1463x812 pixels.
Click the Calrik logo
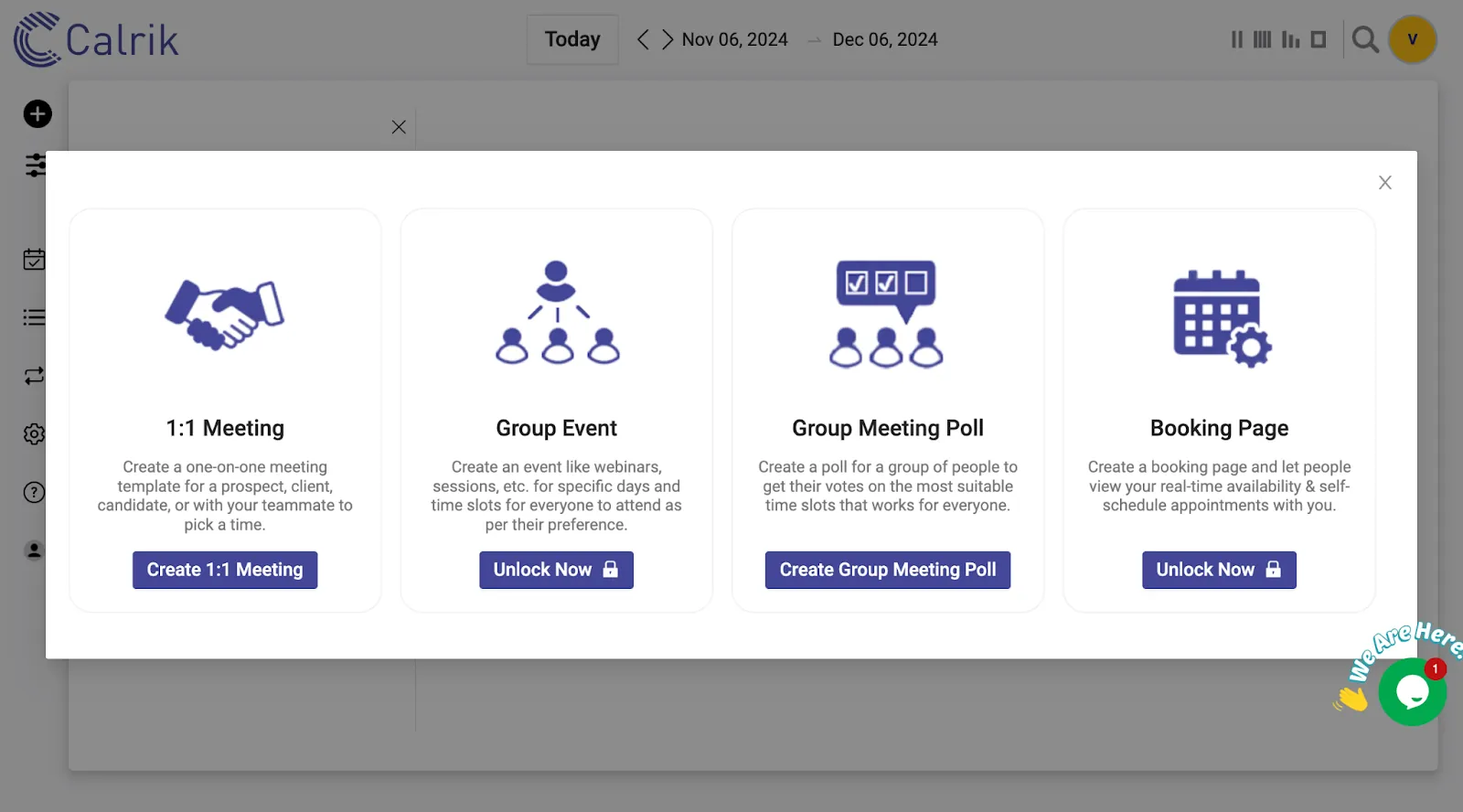tap(96, 39)
